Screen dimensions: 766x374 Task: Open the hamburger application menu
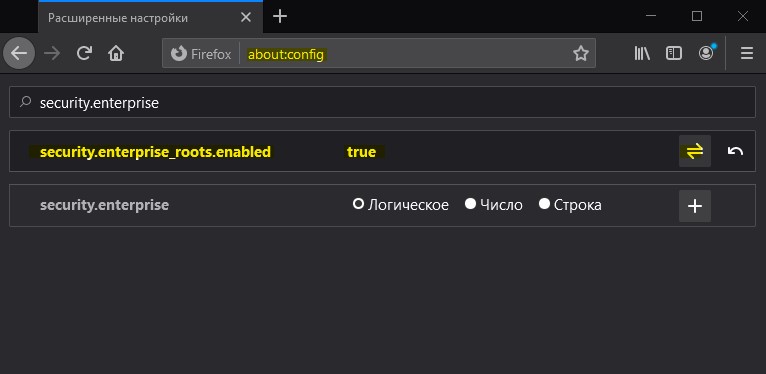click(x=746, y=53)
